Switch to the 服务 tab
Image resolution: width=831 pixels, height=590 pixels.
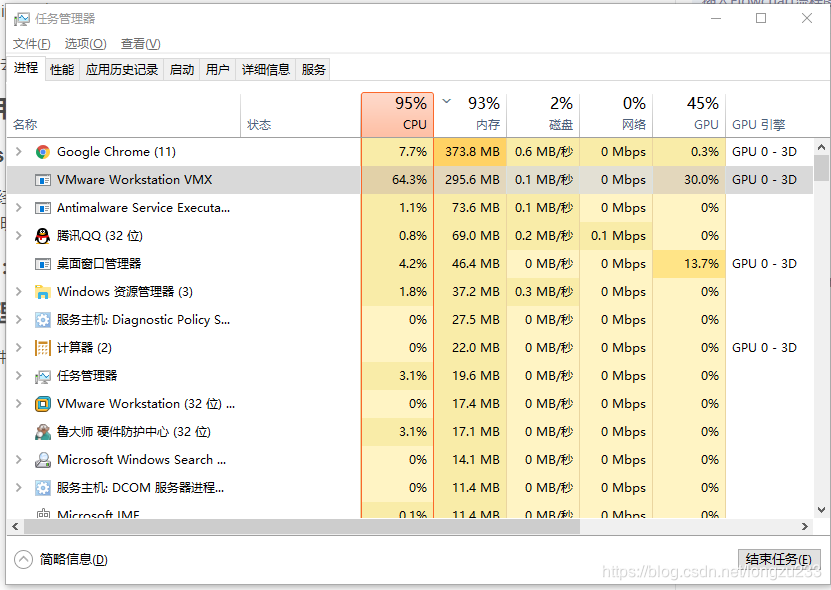tap(313, 69)
